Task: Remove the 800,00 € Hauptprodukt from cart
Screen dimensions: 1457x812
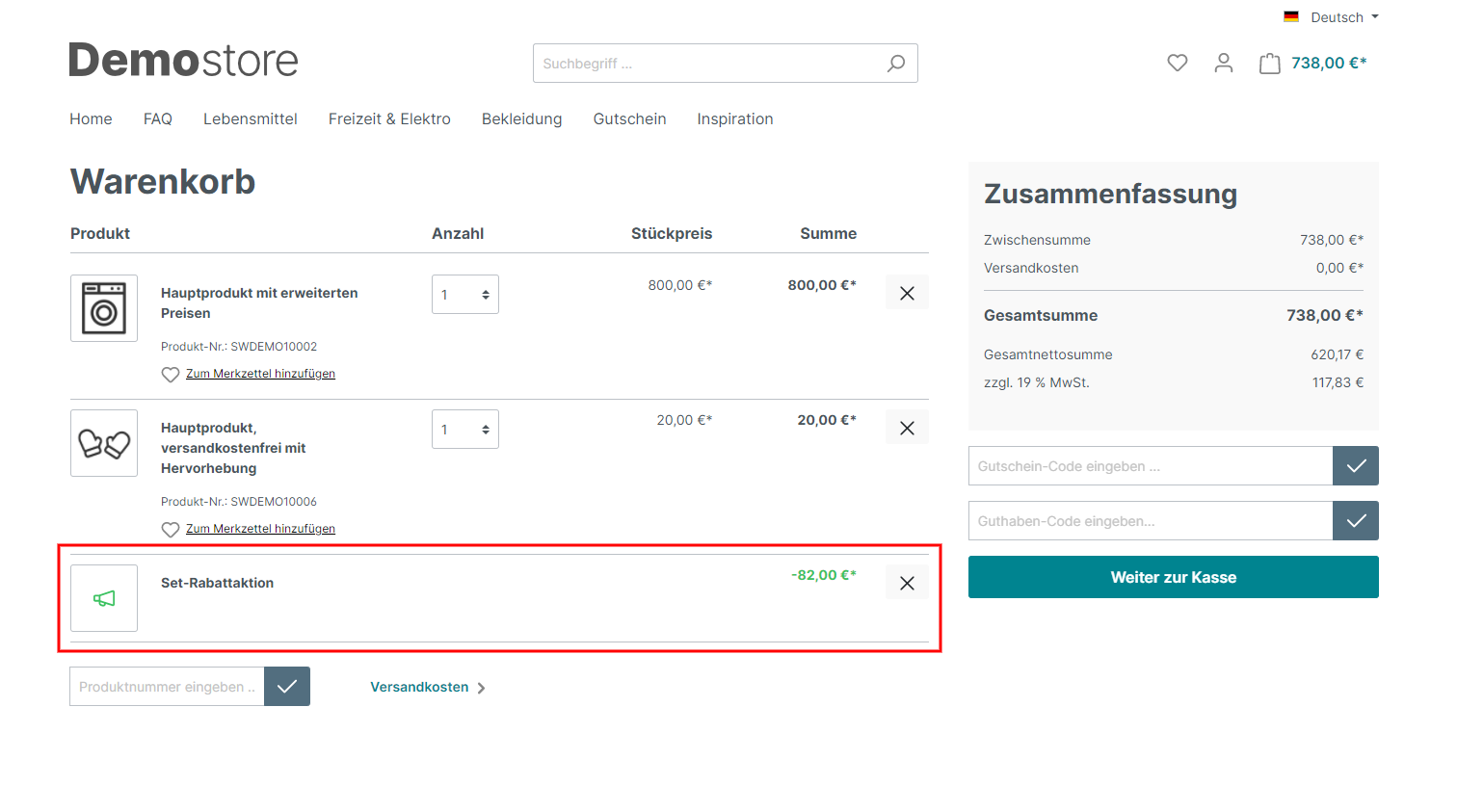Action: click(907, 293)
